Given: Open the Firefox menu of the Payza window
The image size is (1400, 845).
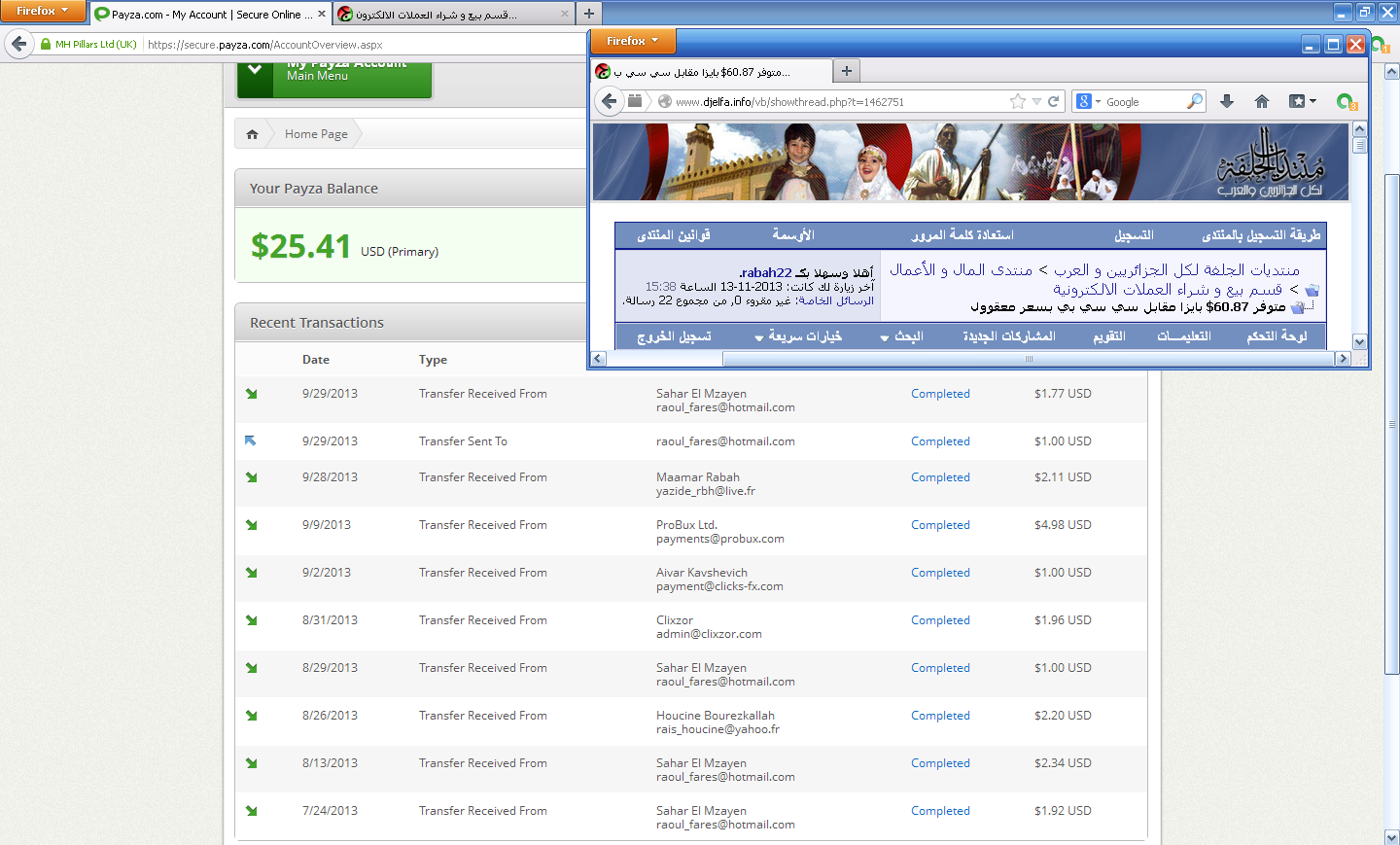Looking at the screenshot, I should pyautogui.click(x=43, y=11).
